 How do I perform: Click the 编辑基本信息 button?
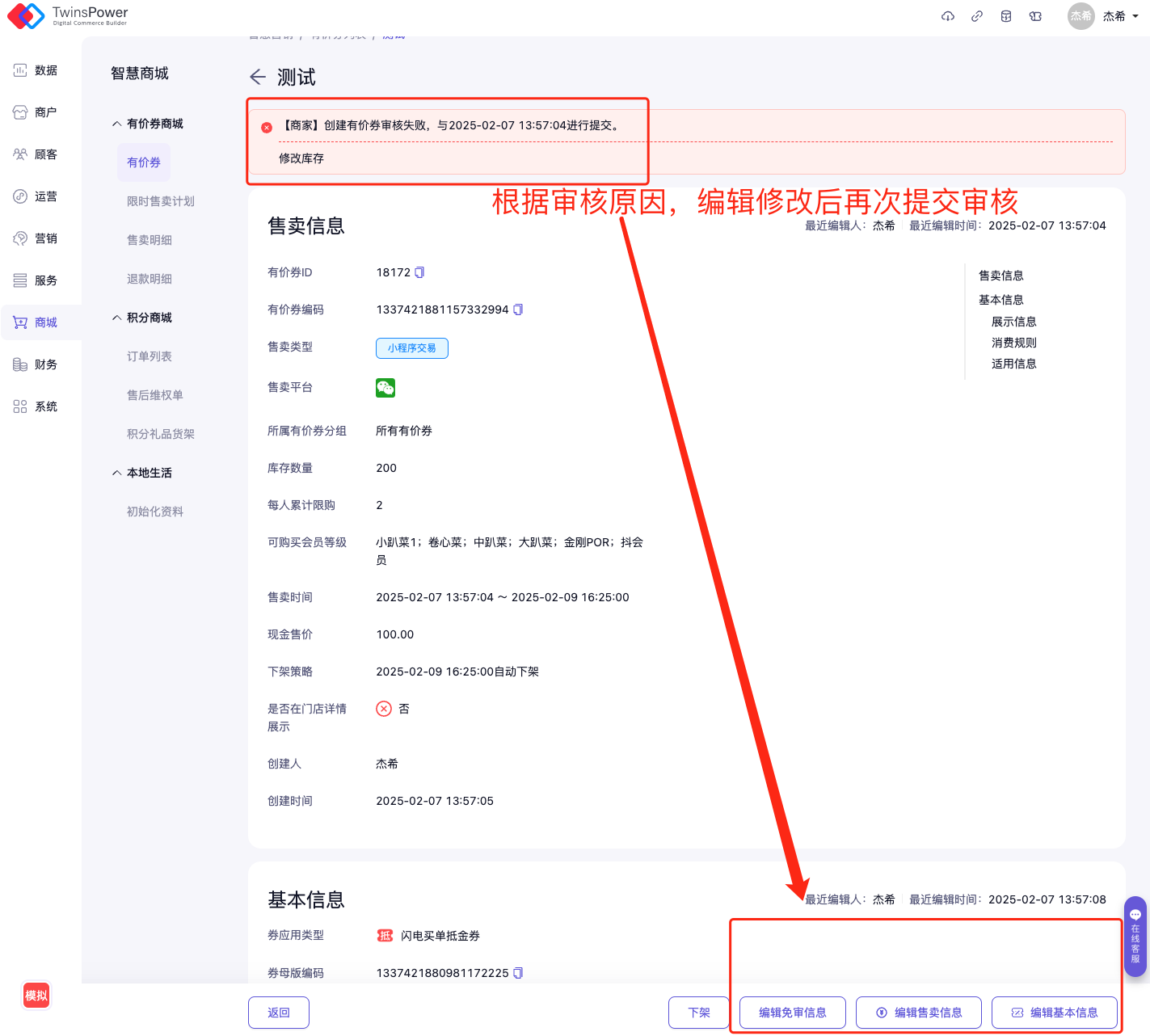pos(1055,1013)
